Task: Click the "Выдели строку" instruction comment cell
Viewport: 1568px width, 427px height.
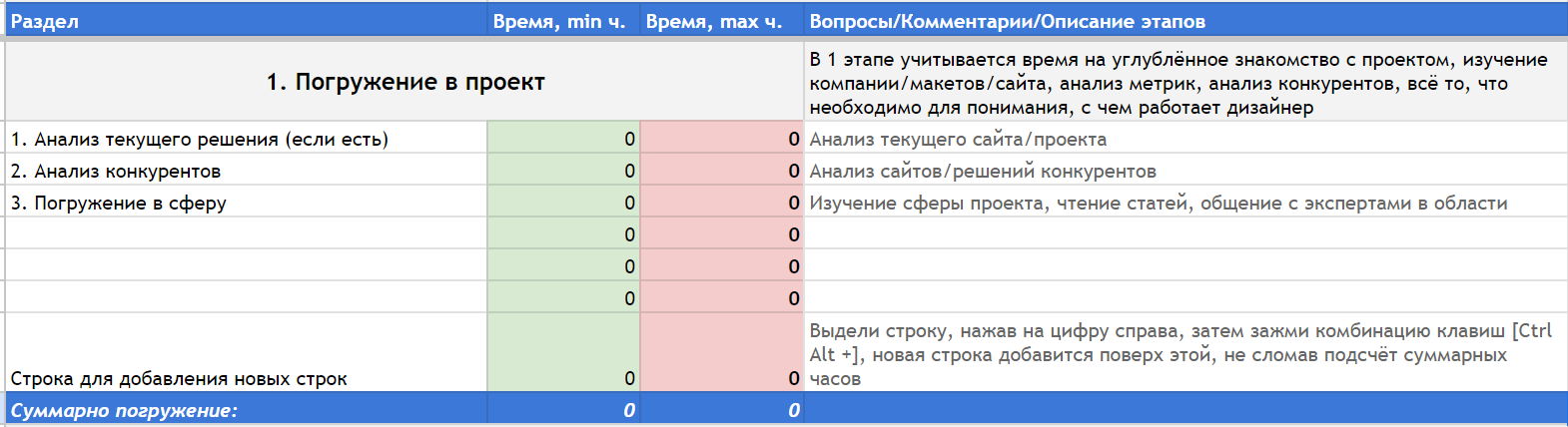Action: point(1184,354)
